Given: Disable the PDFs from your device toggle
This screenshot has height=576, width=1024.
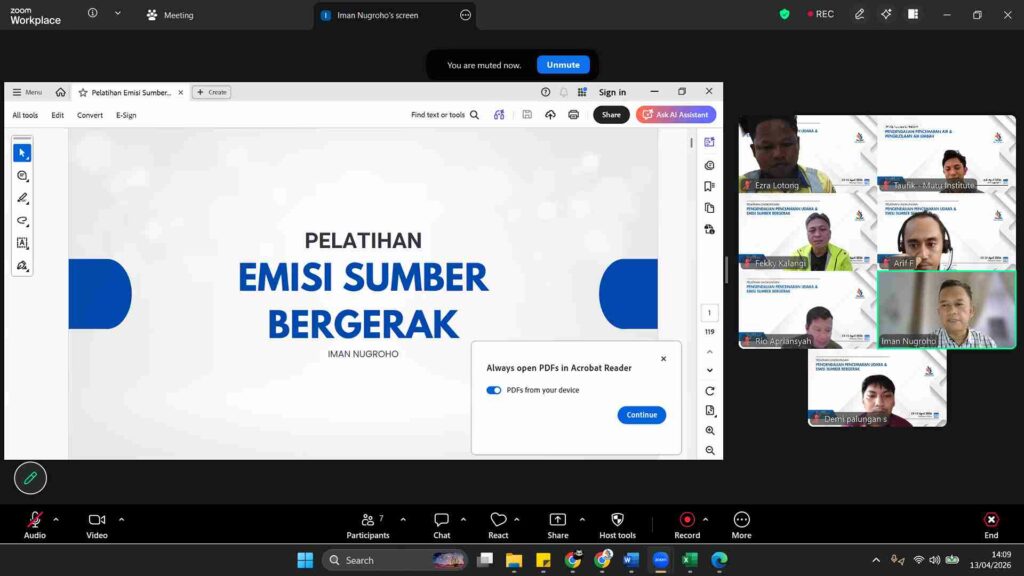Looking at the screenshot, I should [x=494, y=390].
